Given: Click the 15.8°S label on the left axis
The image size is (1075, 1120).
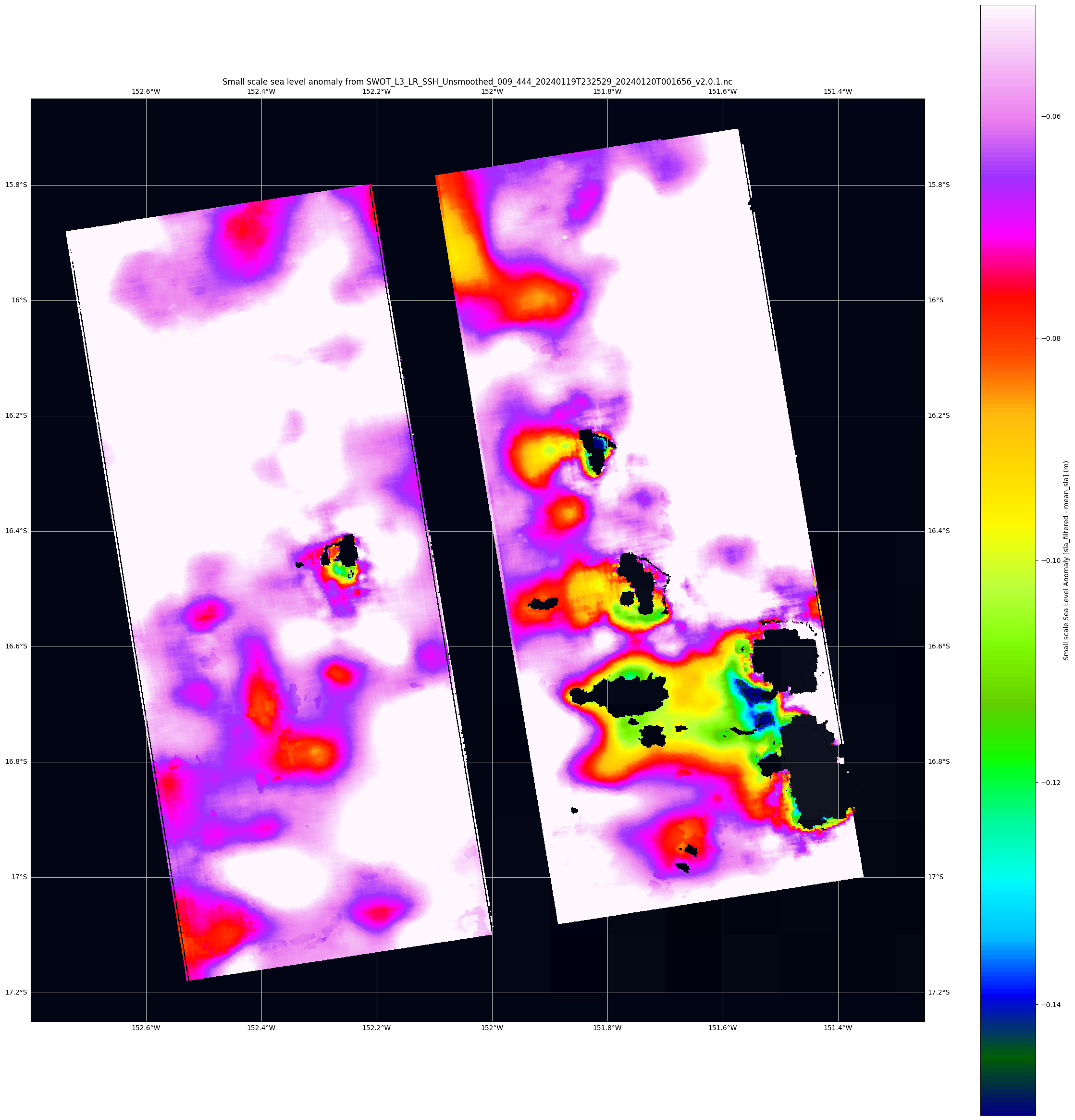Looking at the screenshot, I should click(x=16, y=185).
